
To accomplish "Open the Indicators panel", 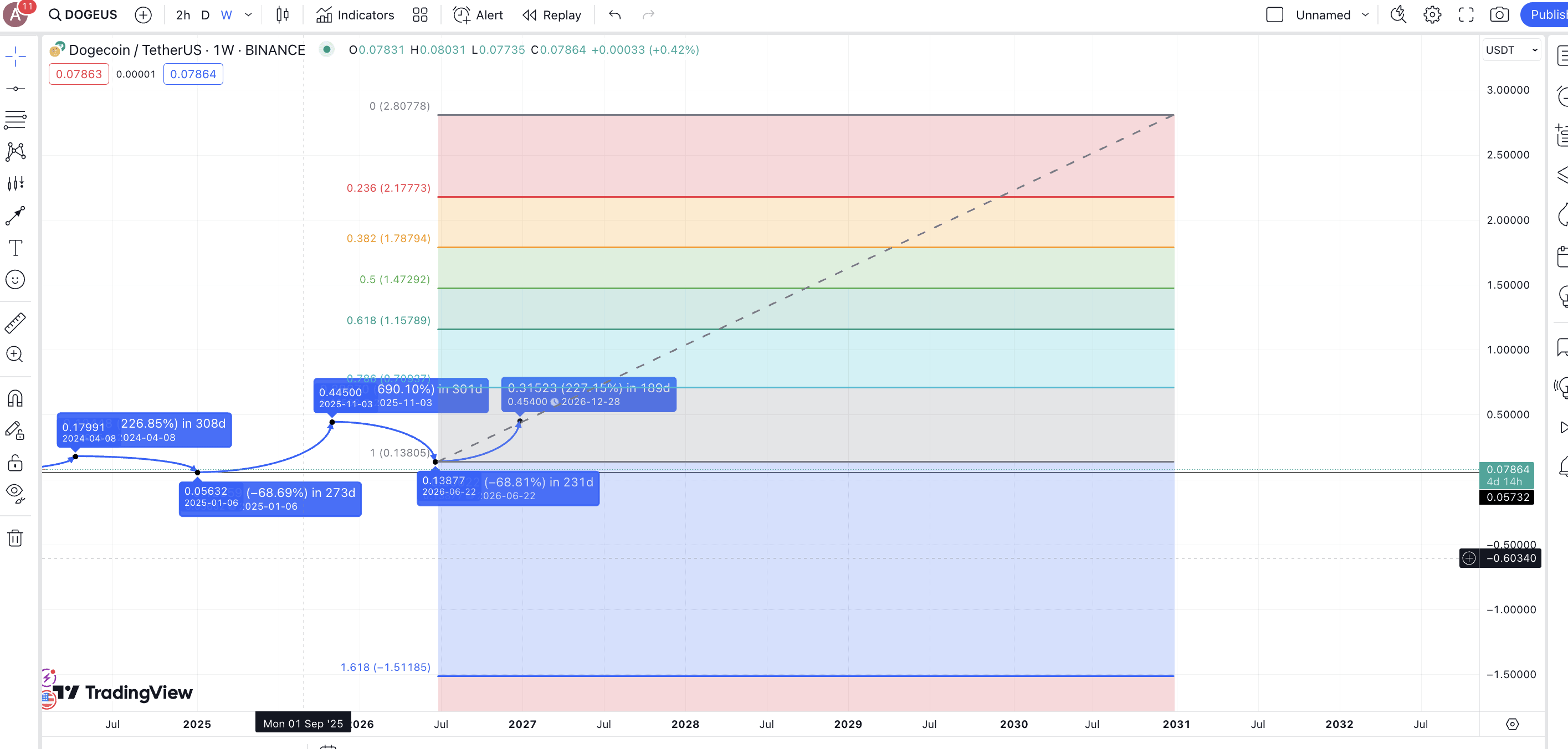I will [x=356, y=14].
